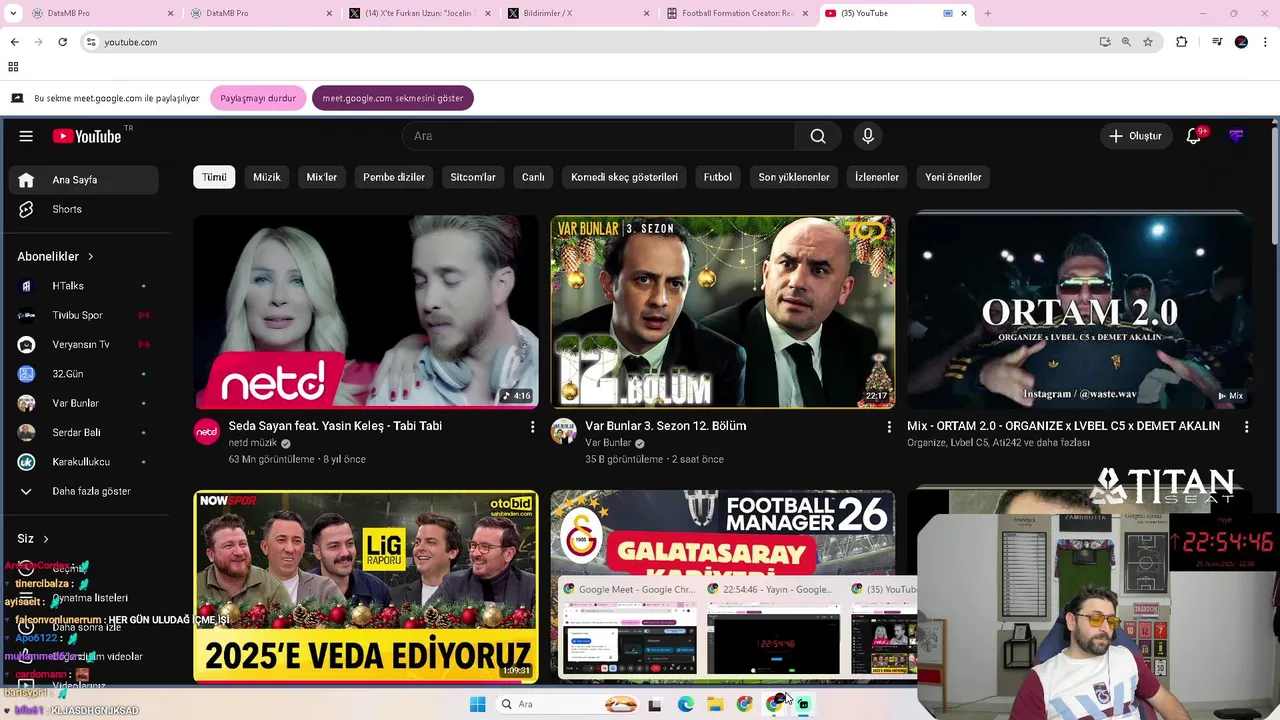The width and height of the screenshot is (1280, 720).
Task: Open Serdar Bali channel subscription
Action: 84,432
